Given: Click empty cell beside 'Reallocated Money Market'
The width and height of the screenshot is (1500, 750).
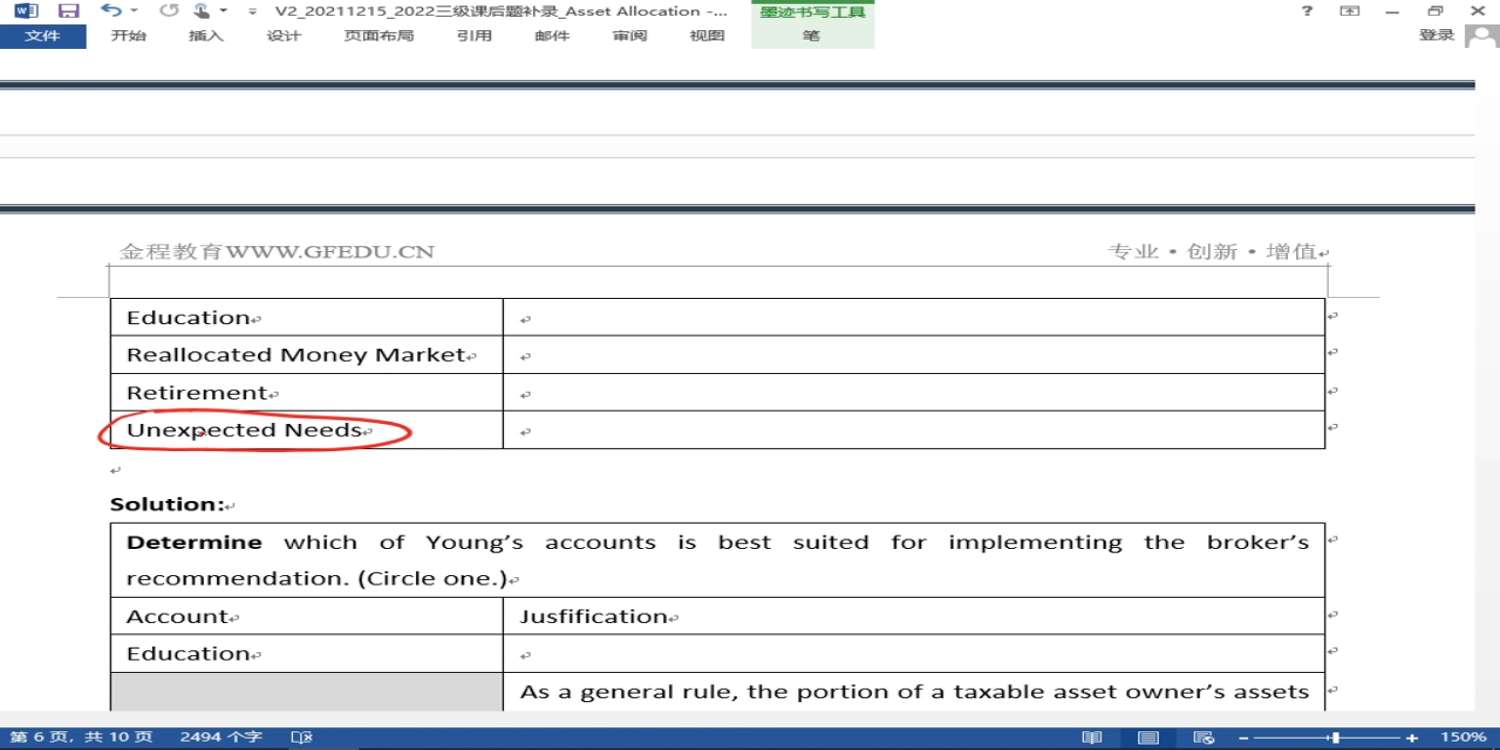Looking at the screenshot, I should coord(914,355).
